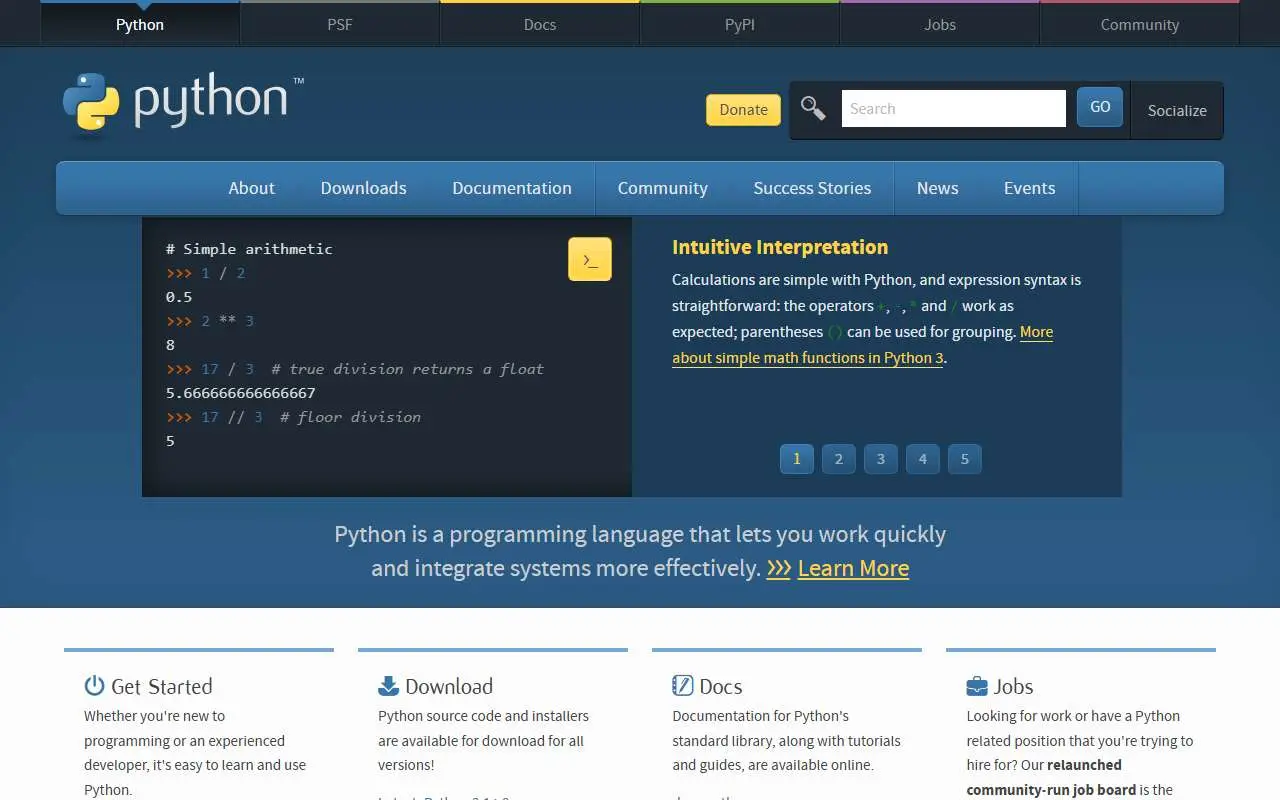
Task: Open the PyPI top tab
Action: click(x=740, y=24)
